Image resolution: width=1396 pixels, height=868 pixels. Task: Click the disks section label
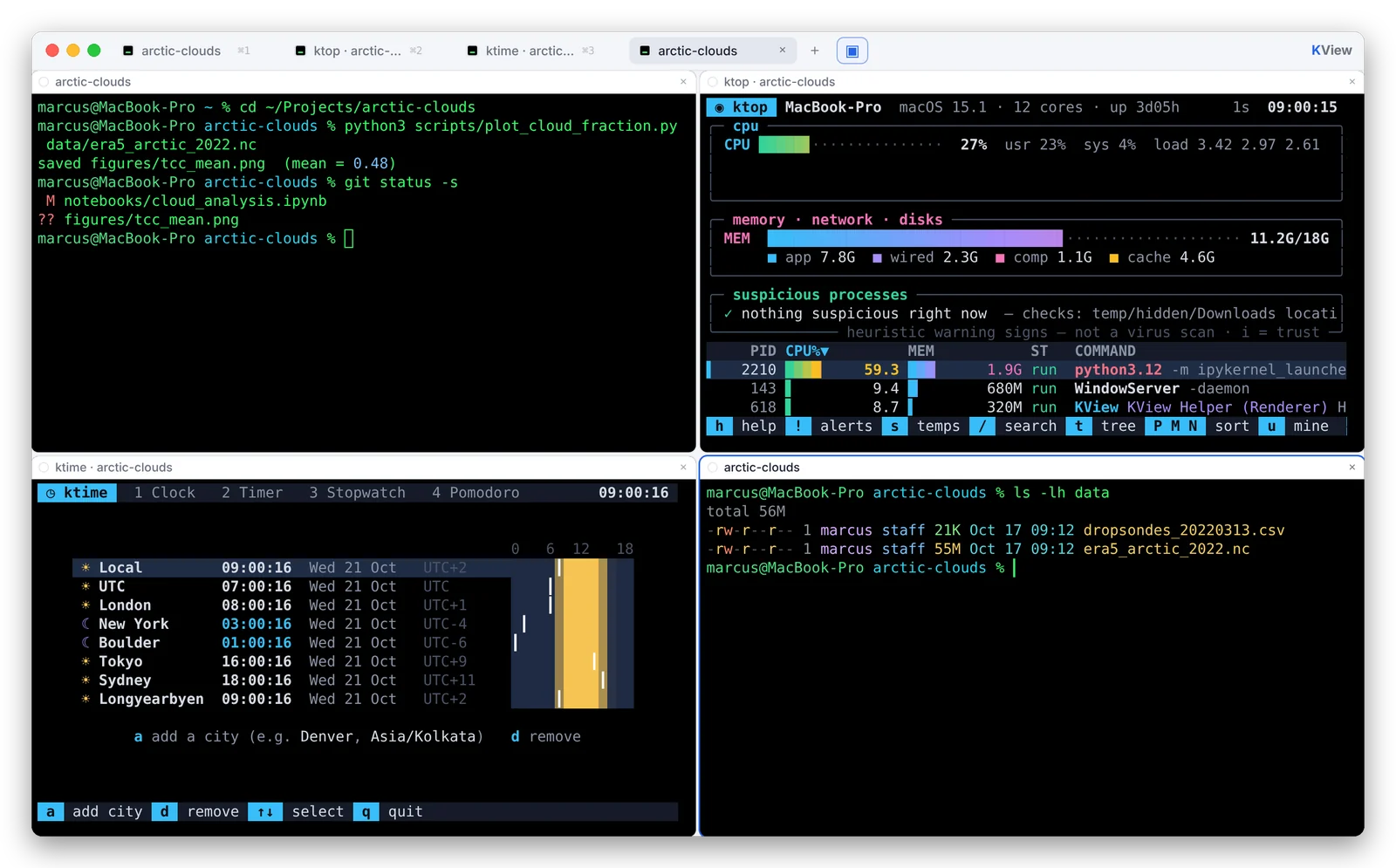920,220
